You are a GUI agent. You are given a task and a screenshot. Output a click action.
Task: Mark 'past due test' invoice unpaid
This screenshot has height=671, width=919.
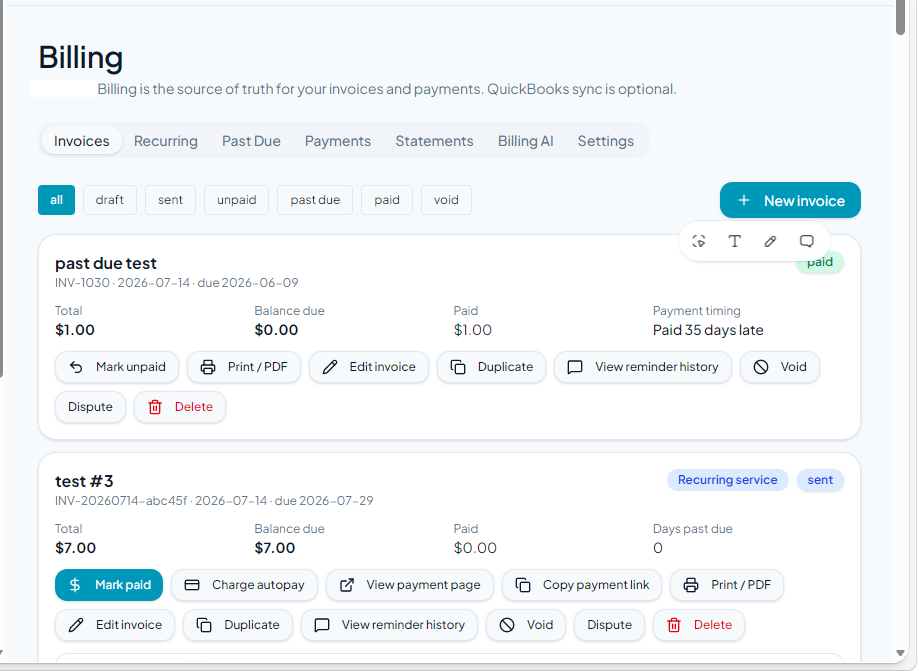tap(117, 367)
